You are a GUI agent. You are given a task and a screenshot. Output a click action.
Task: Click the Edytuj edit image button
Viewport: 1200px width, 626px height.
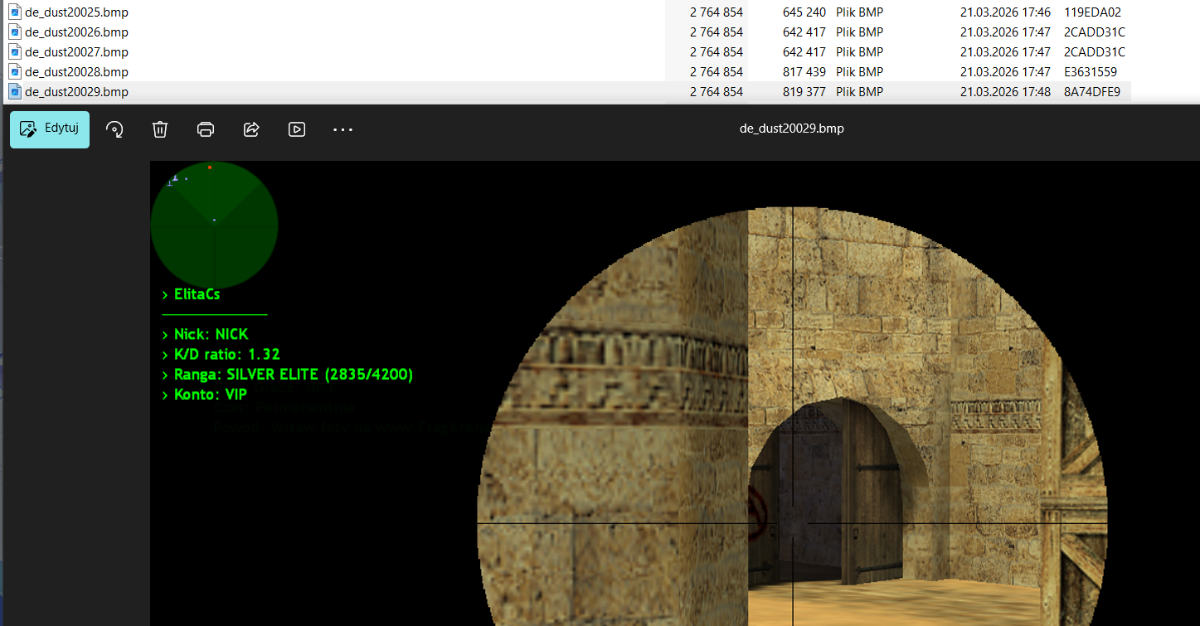pos(50,129)
